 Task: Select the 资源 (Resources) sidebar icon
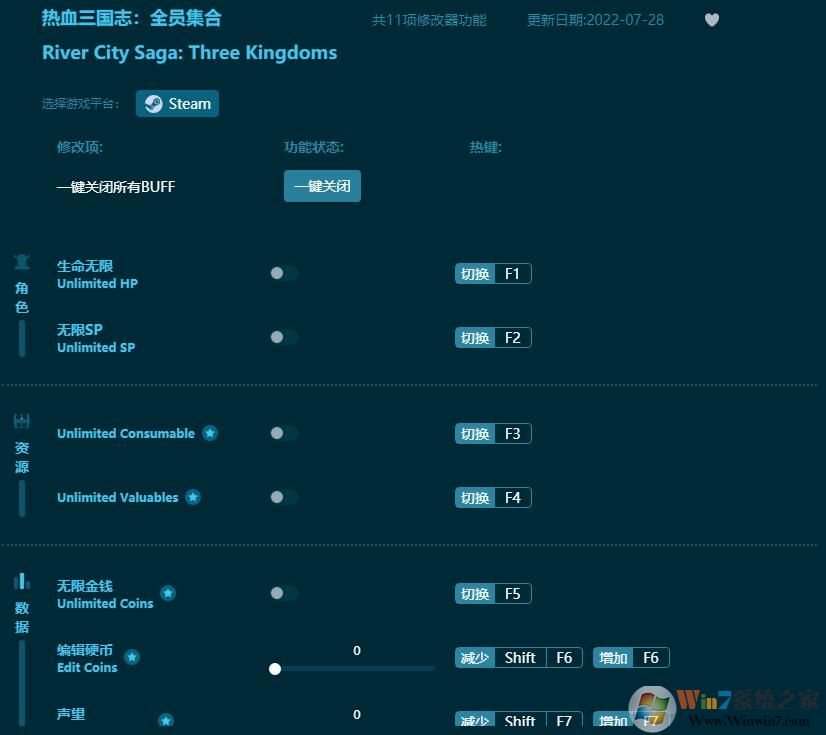point(21,421)
